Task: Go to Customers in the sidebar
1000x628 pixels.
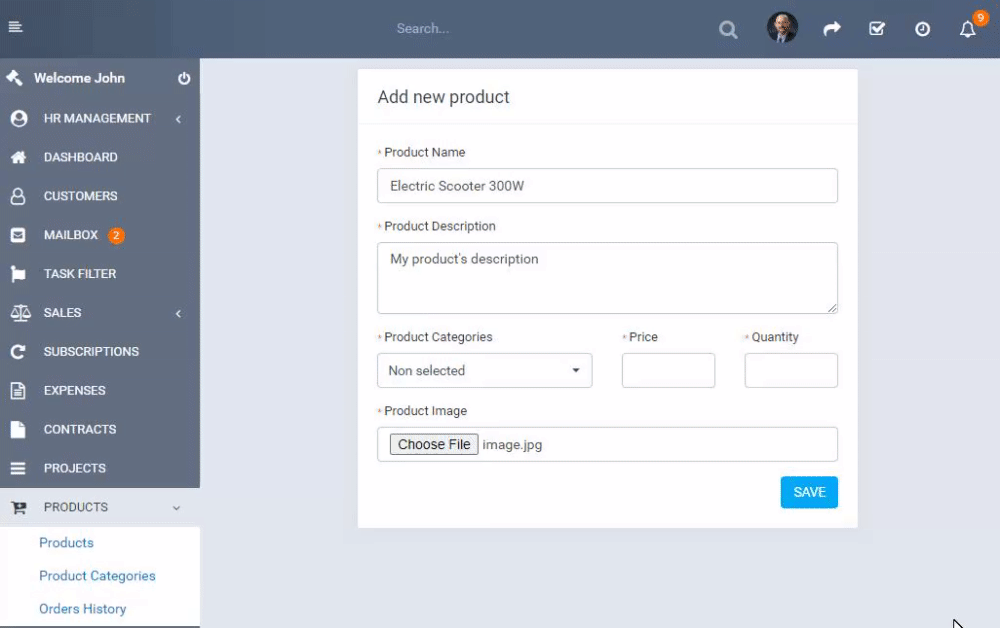Action: pos(80,196)
